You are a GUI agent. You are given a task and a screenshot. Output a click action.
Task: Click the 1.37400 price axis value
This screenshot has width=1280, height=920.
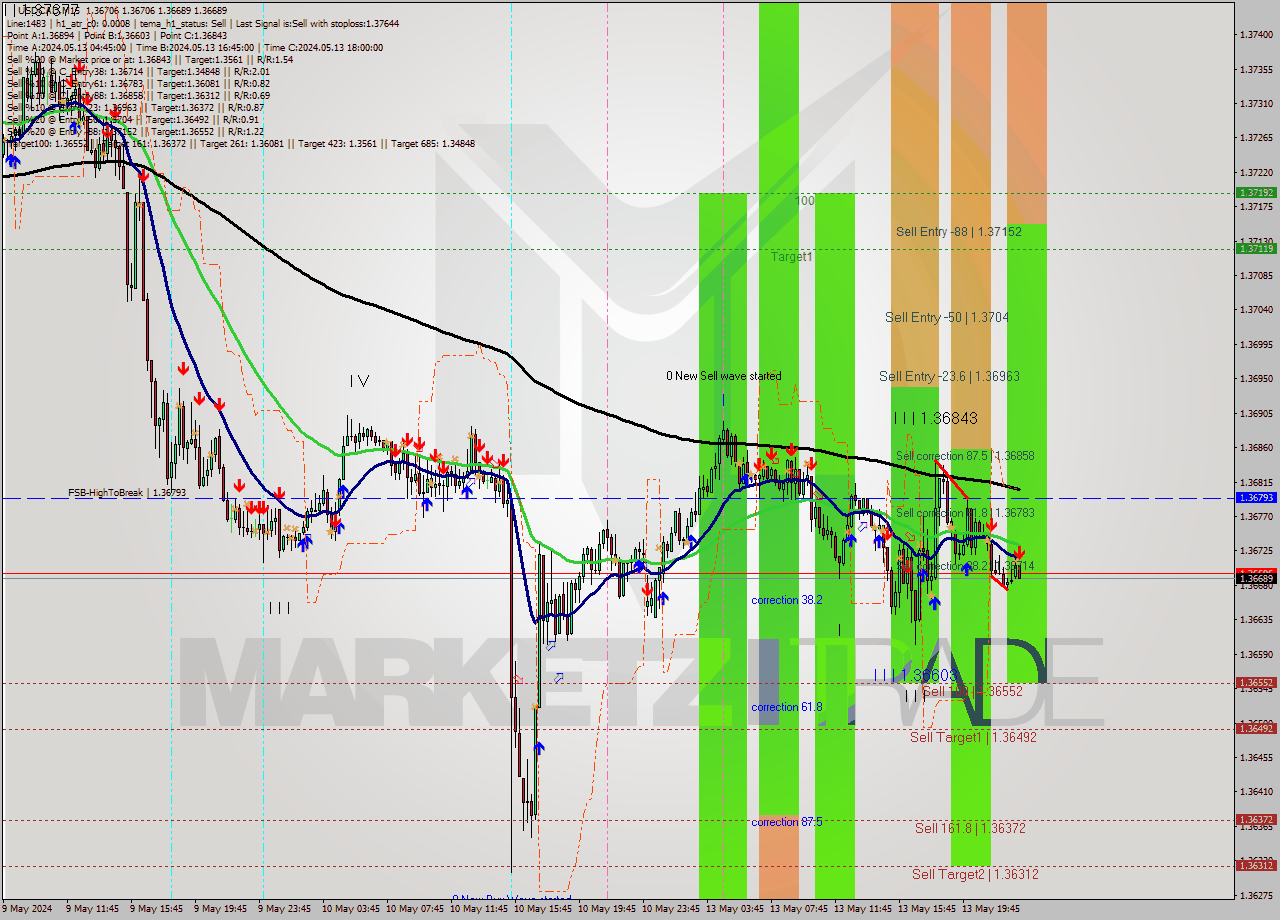(x=1256, y=35)
